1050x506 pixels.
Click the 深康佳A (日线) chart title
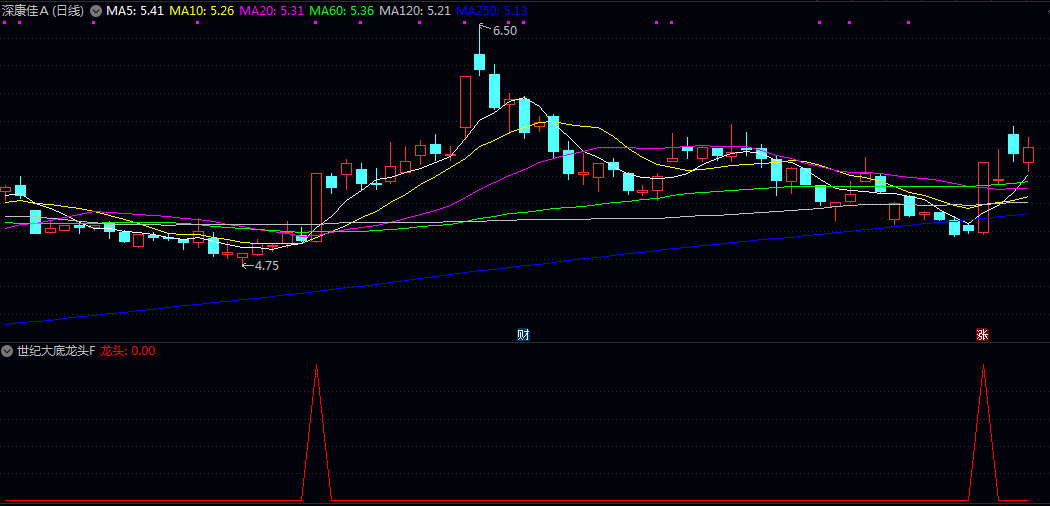click(x=43, y=10)
